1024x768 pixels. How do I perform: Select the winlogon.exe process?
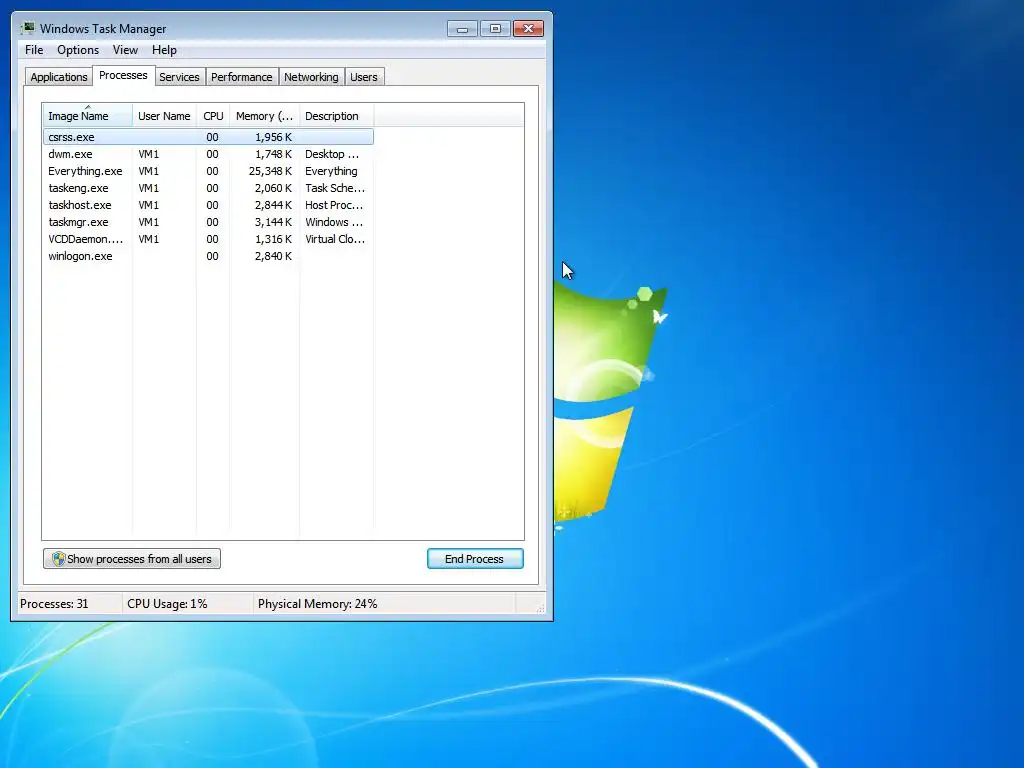(208, 256)
